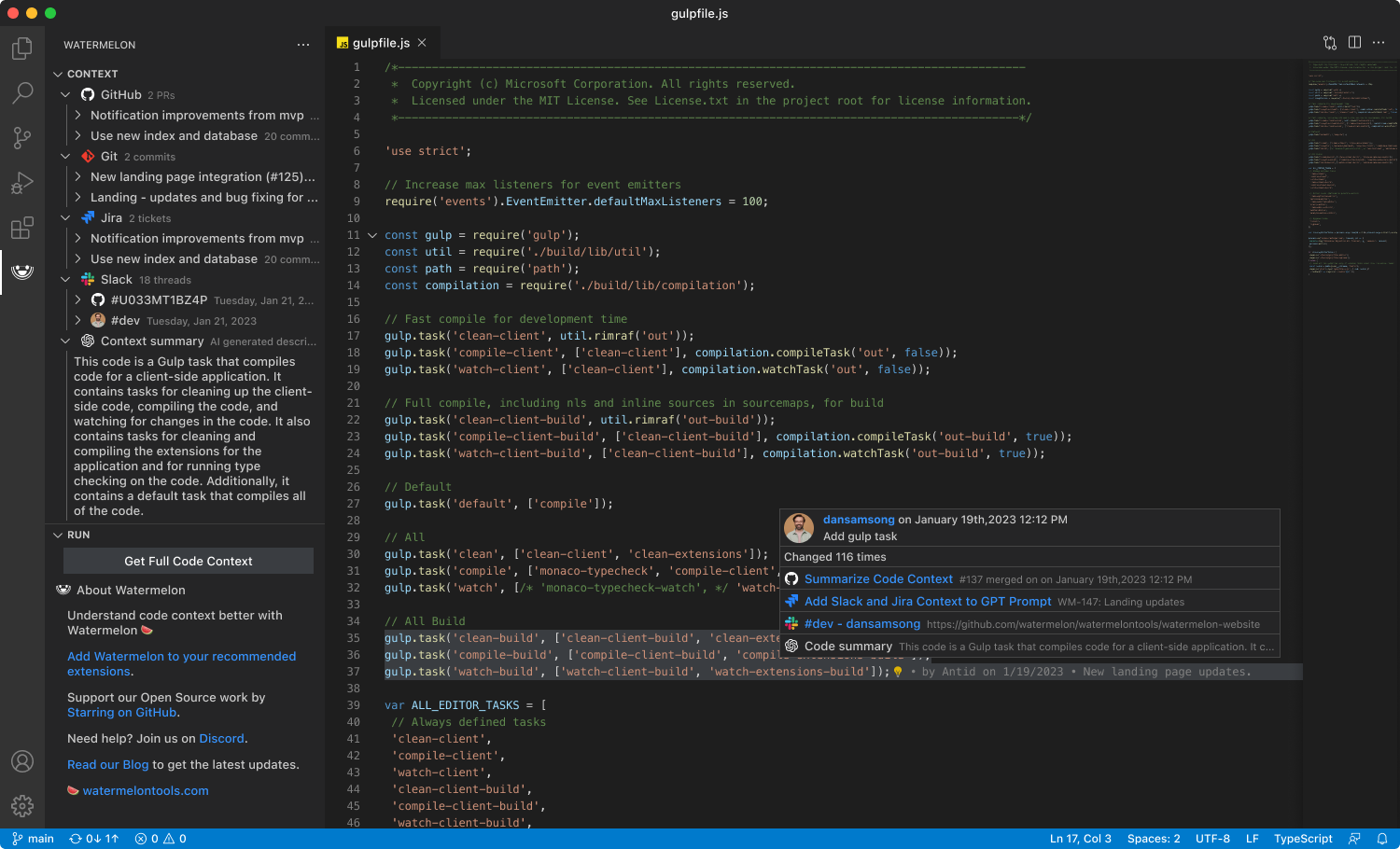Open the Discord link
The width and height of the screenshot is (1400, 849).
click(x=221, y=739)
